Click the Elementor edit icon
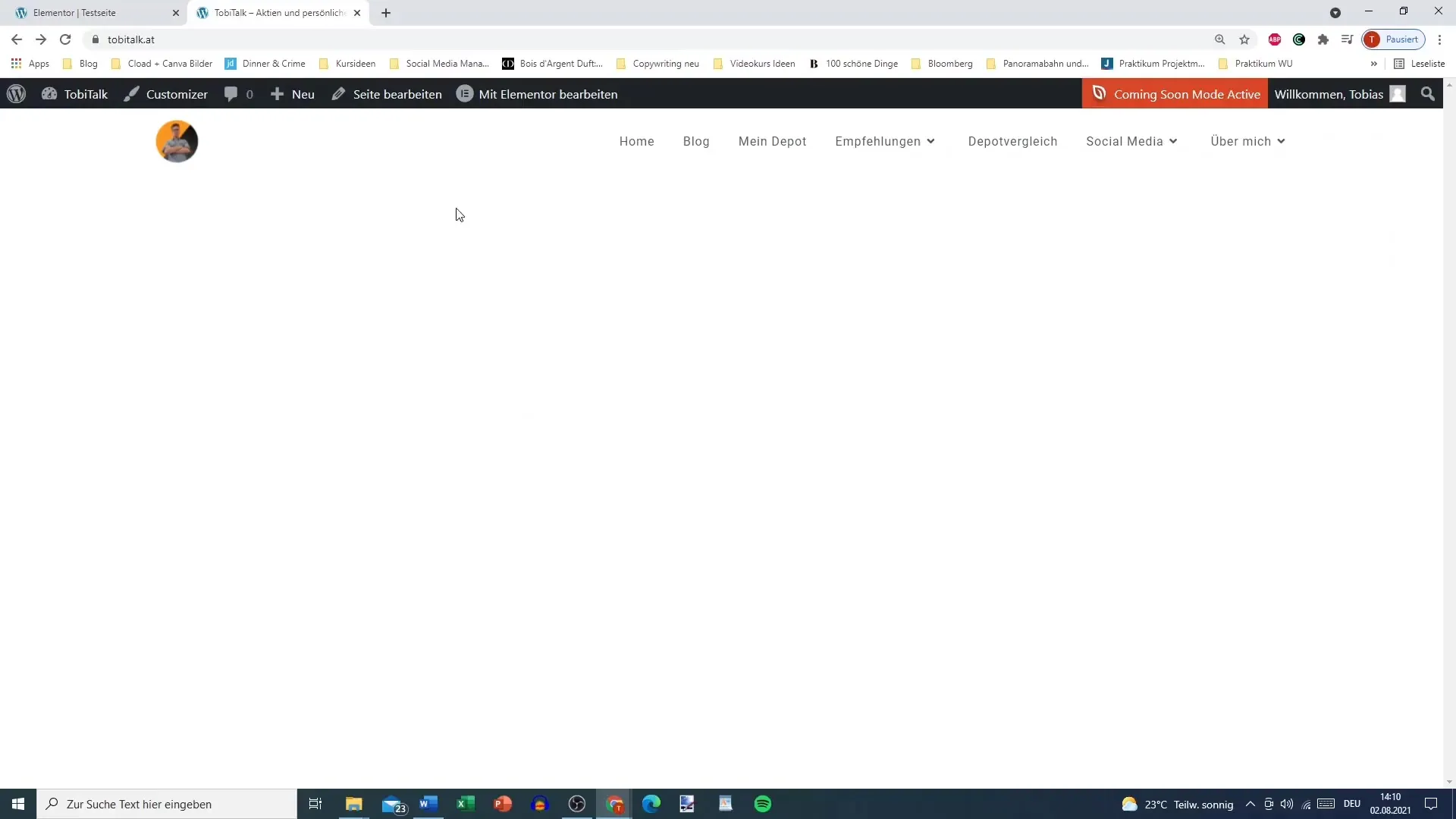The image size is (1456, 819). point(463,93)
